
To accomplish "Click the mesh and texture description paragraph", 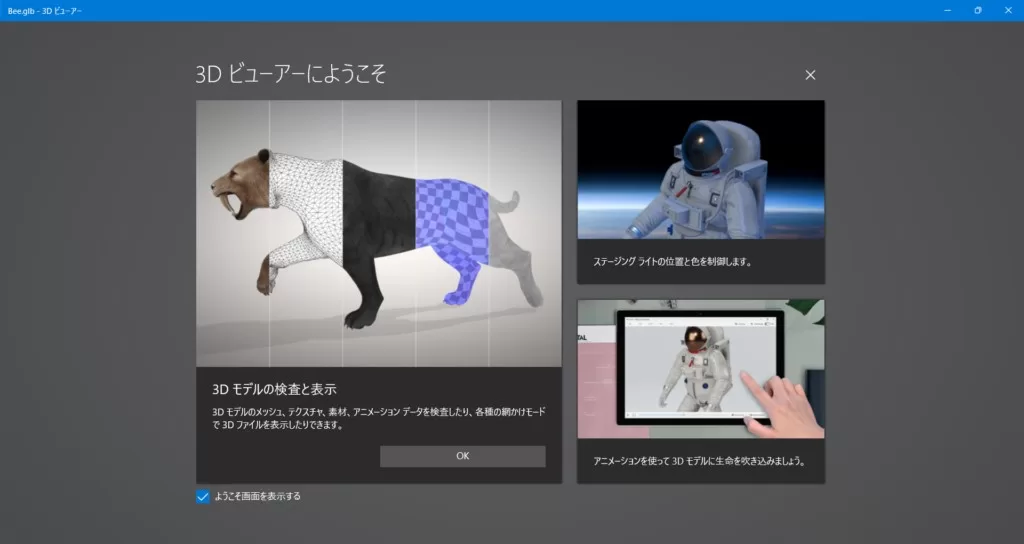I will click(376, 418).
